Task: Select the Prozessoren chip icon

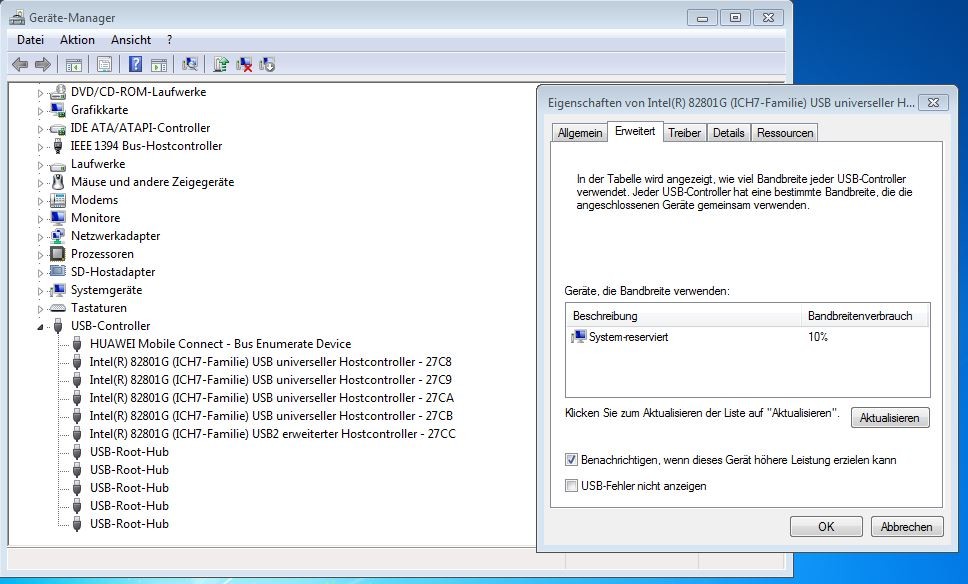Action: pyautogui.click(x=58, y=254)
